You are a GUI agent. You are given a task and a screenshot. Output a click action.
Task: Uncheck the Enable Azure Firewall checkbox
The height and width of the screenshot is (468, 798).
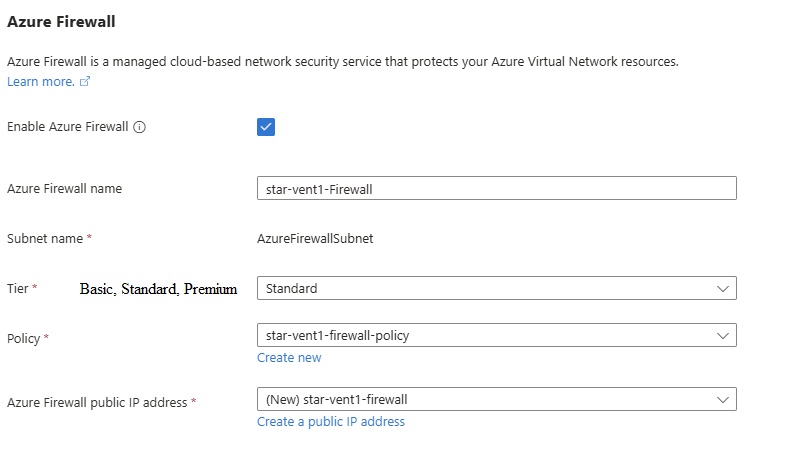266,127
